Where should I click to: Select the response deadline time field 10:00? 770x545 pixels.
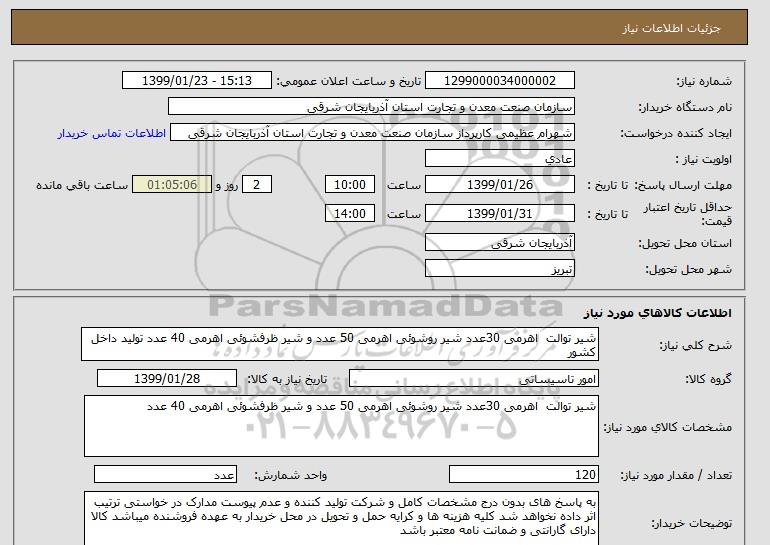(350, 185)
